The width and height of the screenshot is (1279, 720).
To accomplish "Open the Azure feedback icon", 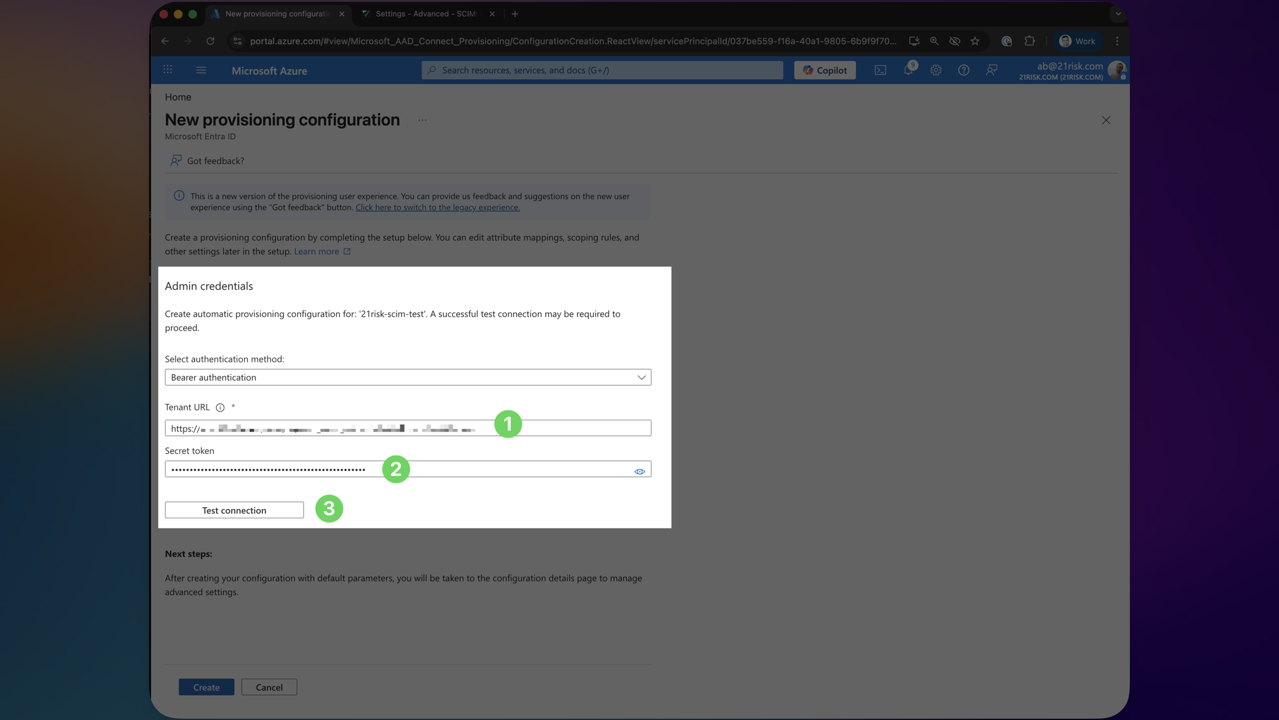I will click(x=990, y=70).
